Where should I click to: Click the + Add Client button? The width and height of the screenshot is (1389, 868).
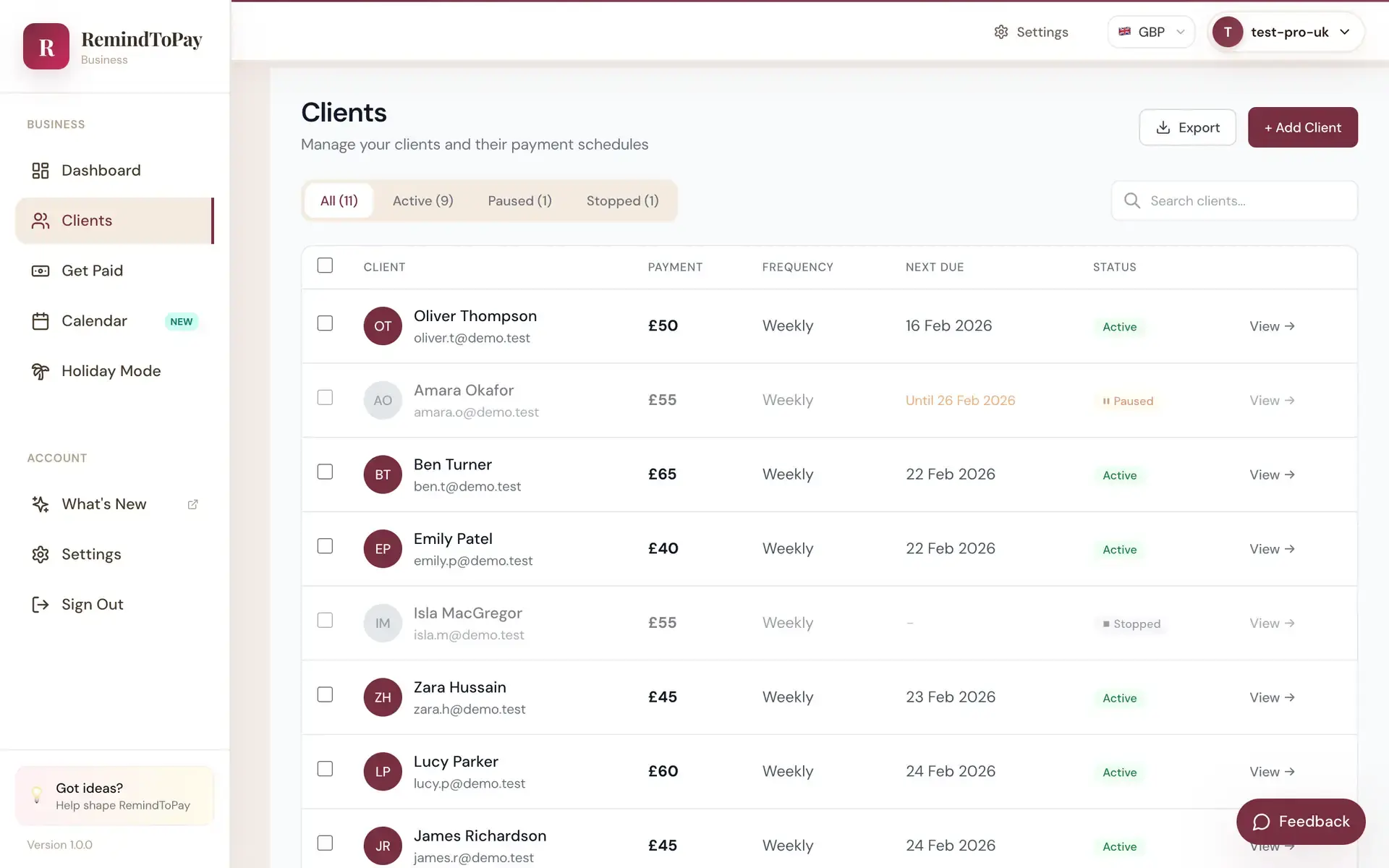click(x=1302, y=127)
